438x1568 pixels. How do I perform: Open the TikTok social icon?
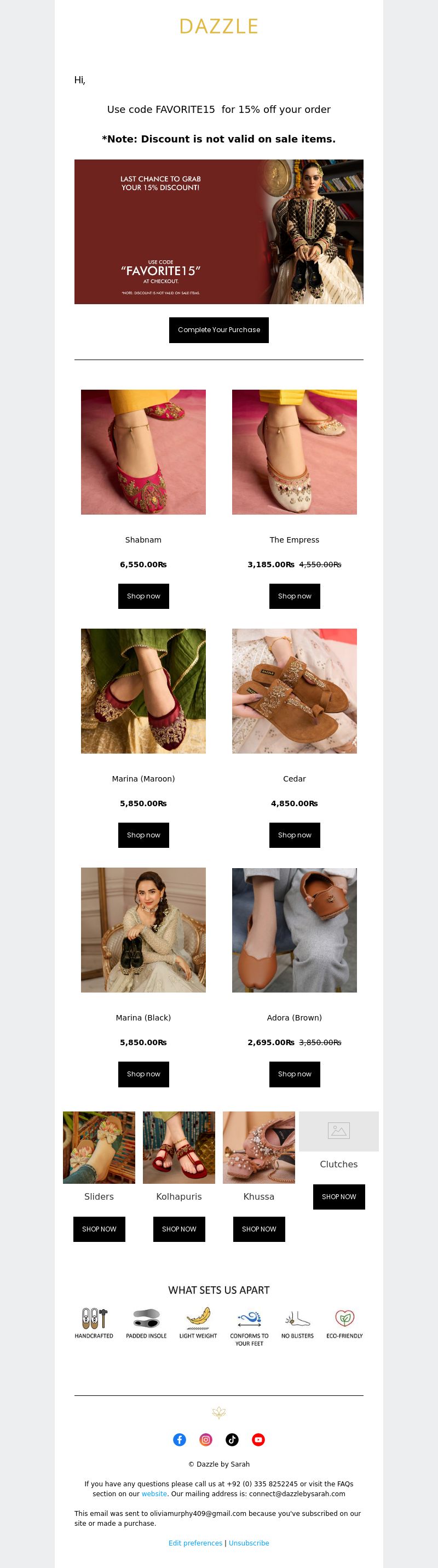[232, 1440]
